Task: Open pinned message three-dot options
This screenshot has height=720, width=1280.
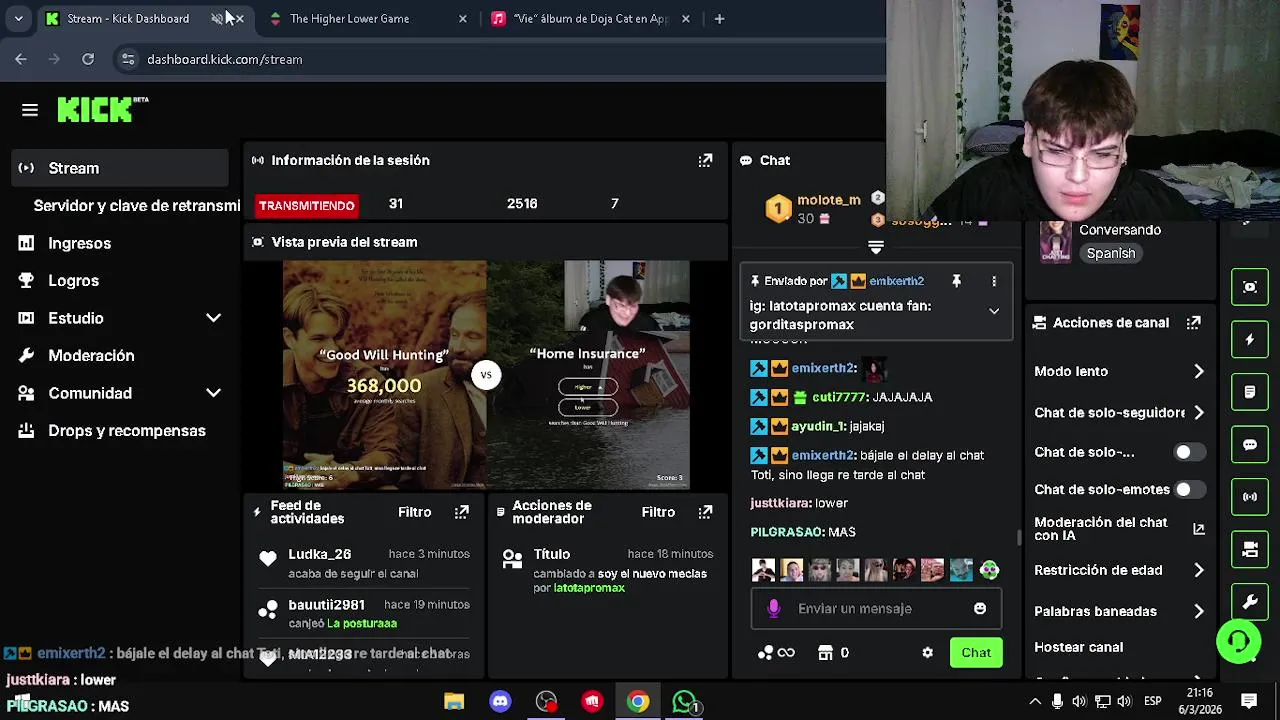Action: [994, 282]
